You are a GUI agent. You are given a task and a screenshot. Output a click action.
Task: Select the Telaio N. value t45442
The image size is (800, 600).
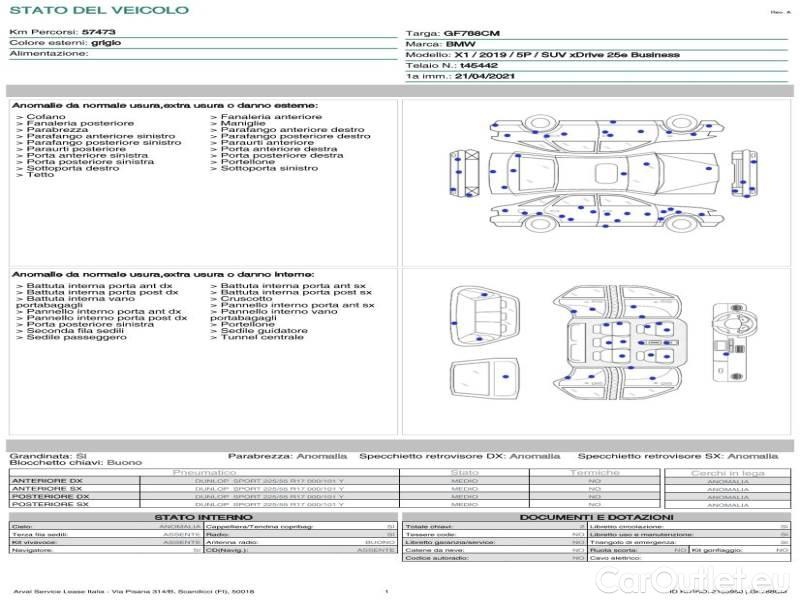point(479,65)
